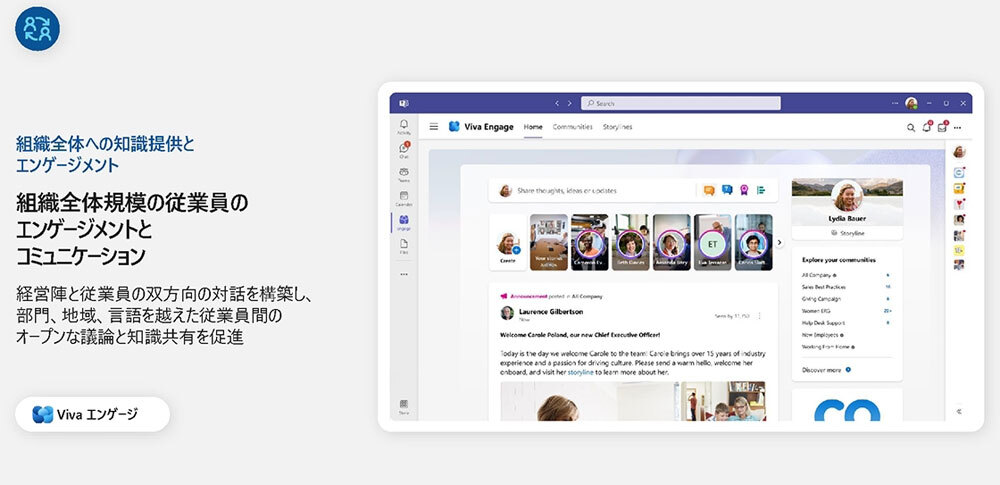This screenshot has width=1000, height=485.
Task: Open Seth Davies' story
Action: [631, 242]
